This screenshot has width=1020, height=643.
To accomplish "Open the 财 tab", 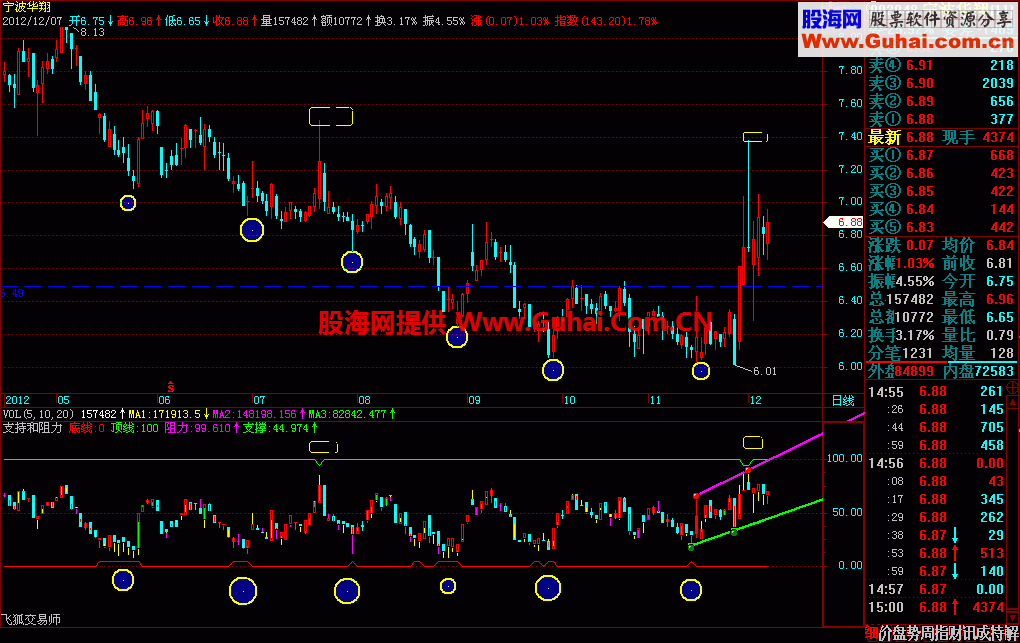I will pyautogui.click(x=956, y=633).
